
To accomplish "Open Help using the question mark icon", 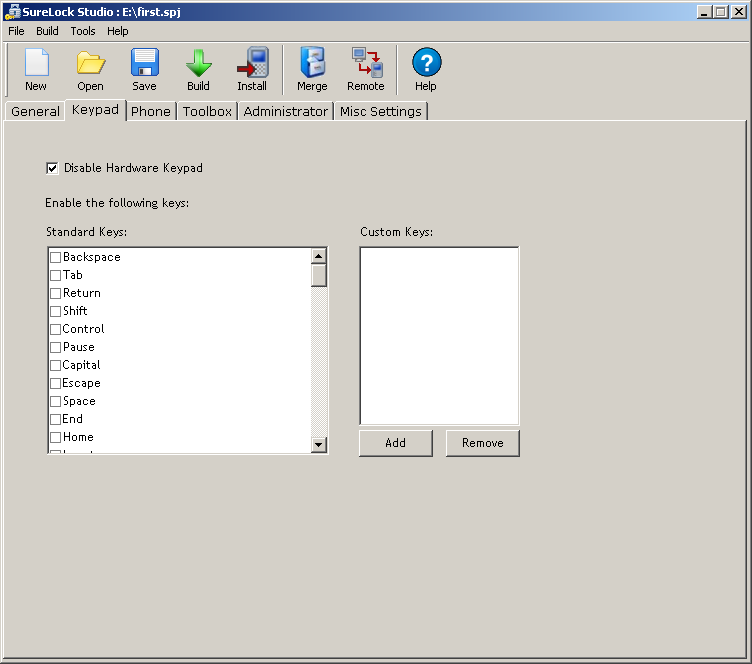I will (x=426, y=62).
